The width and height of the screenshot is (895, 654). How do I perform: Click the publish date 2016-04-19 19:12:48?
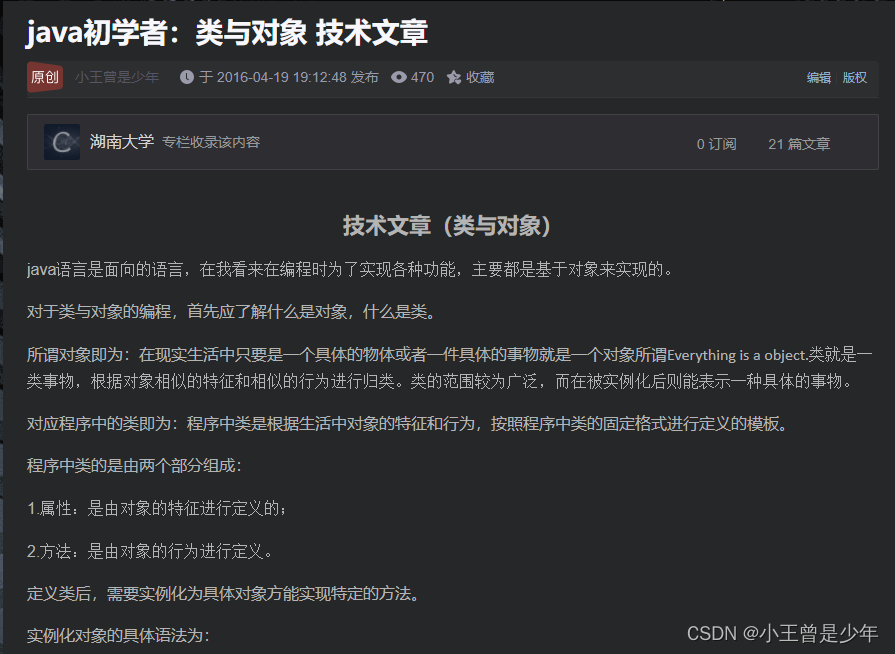pos(281,77)
